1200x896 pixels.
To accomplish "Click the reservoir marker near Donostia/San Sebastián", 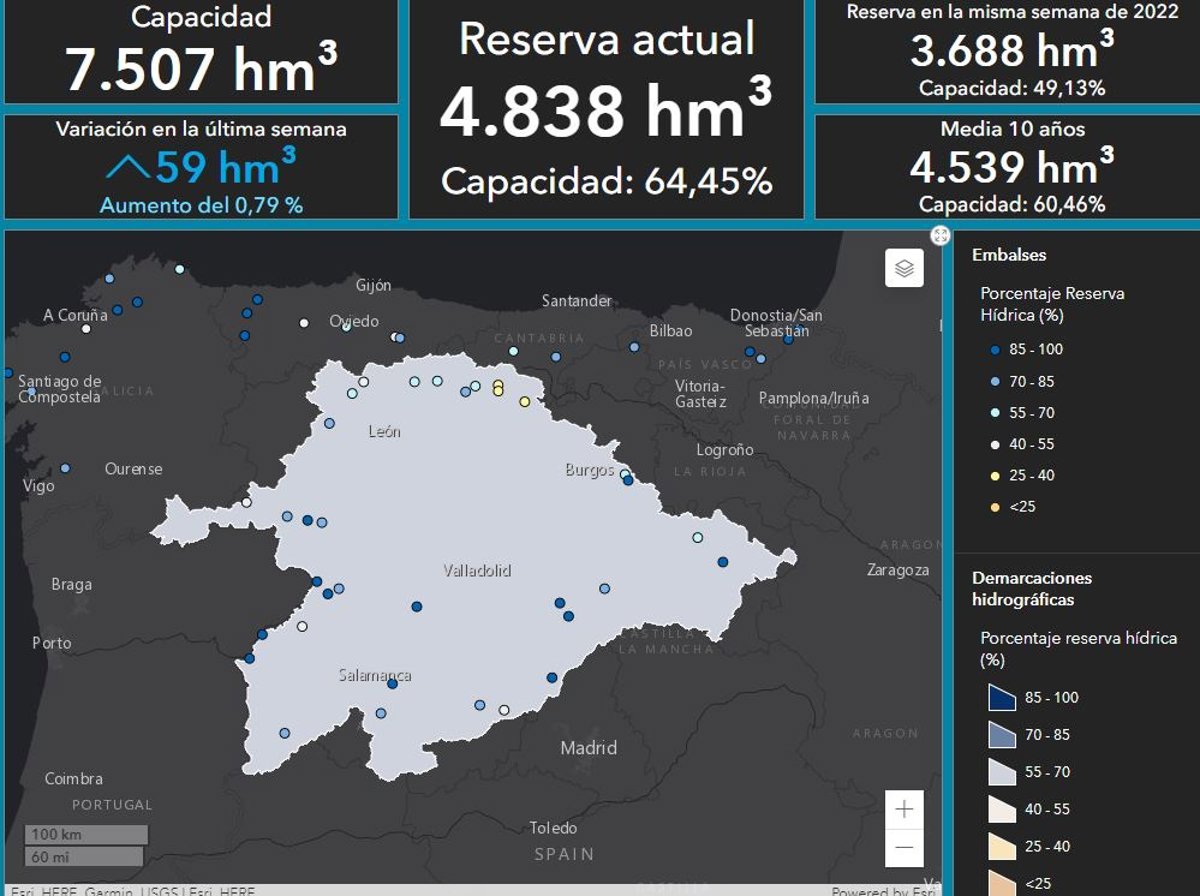I will tap(788, 338).
